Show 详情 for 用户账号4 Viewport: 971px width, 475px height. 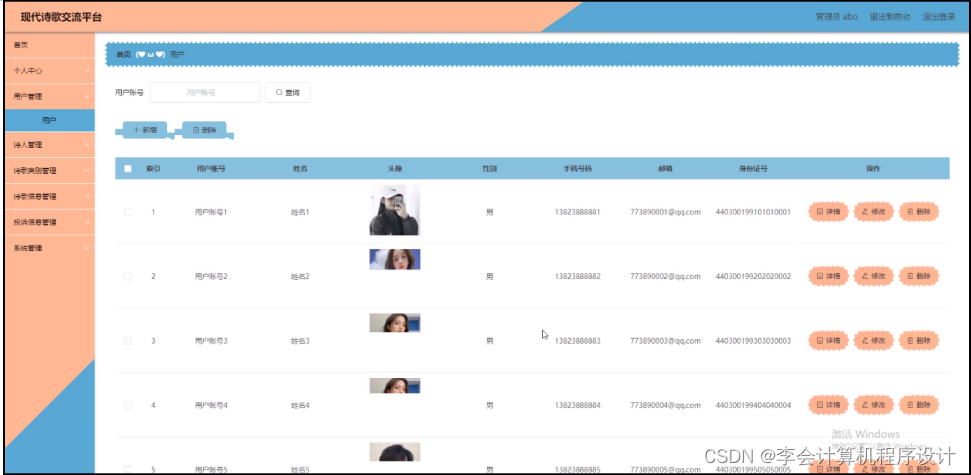828,405
